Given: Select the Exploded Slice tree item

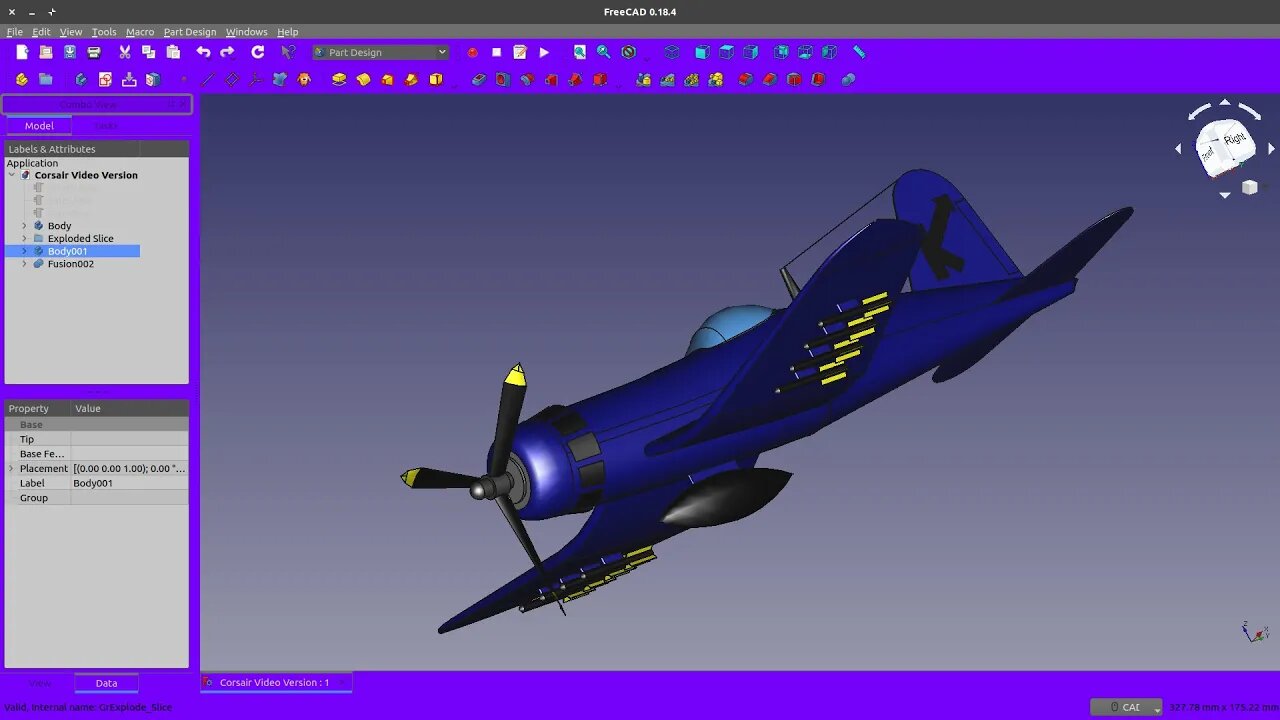Looking at the screenshot, I should click(x=80, y=239).
